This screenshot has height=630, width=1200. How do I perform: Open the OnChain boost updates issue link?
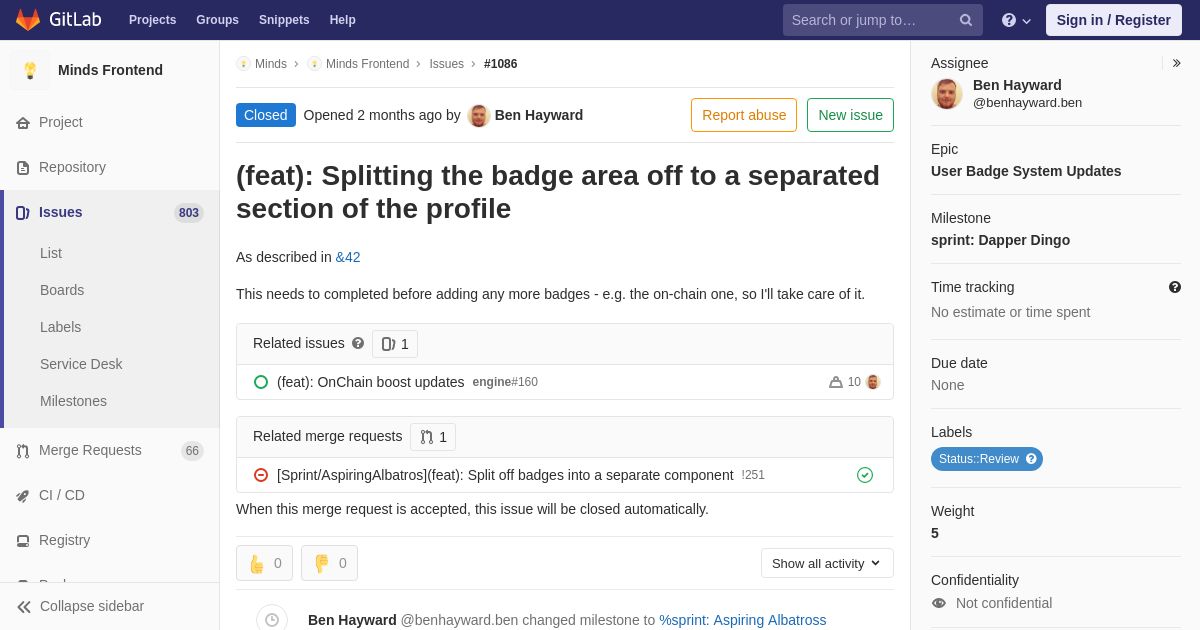coord(371,382)
